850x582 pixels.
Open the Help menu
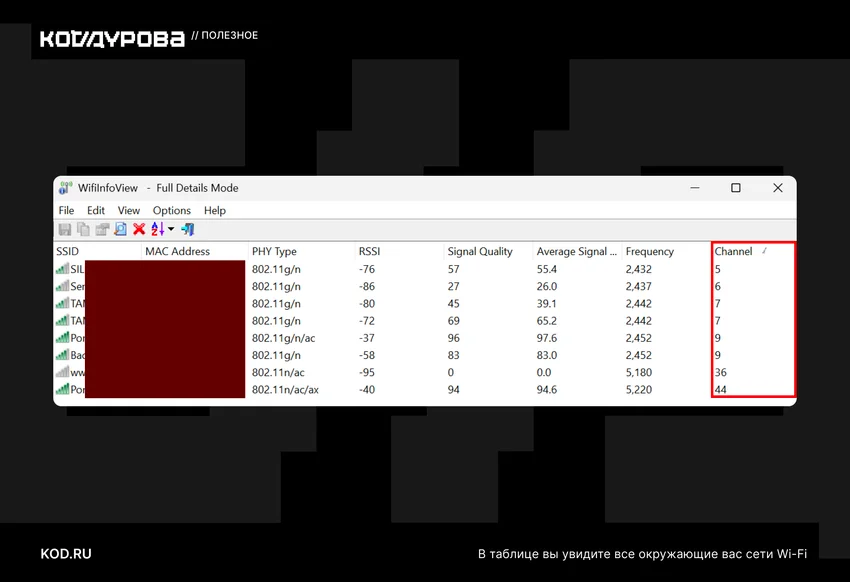pyautogui.click(x=215, y=210)
